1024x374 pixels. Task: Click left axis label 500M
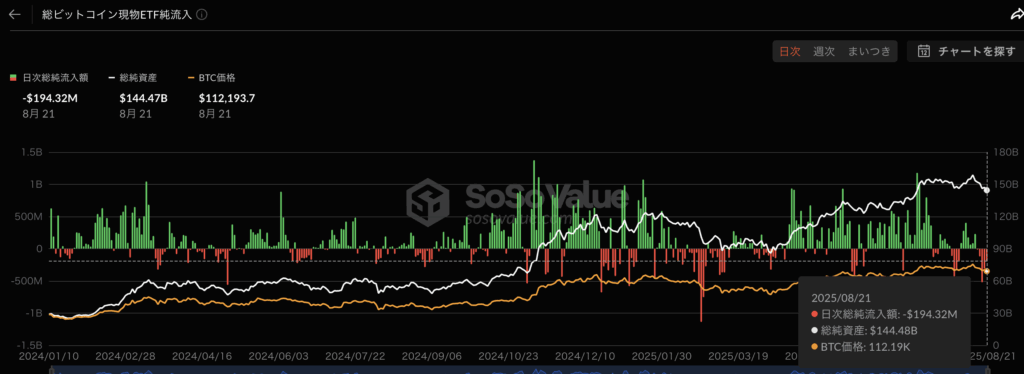point(29,216)
